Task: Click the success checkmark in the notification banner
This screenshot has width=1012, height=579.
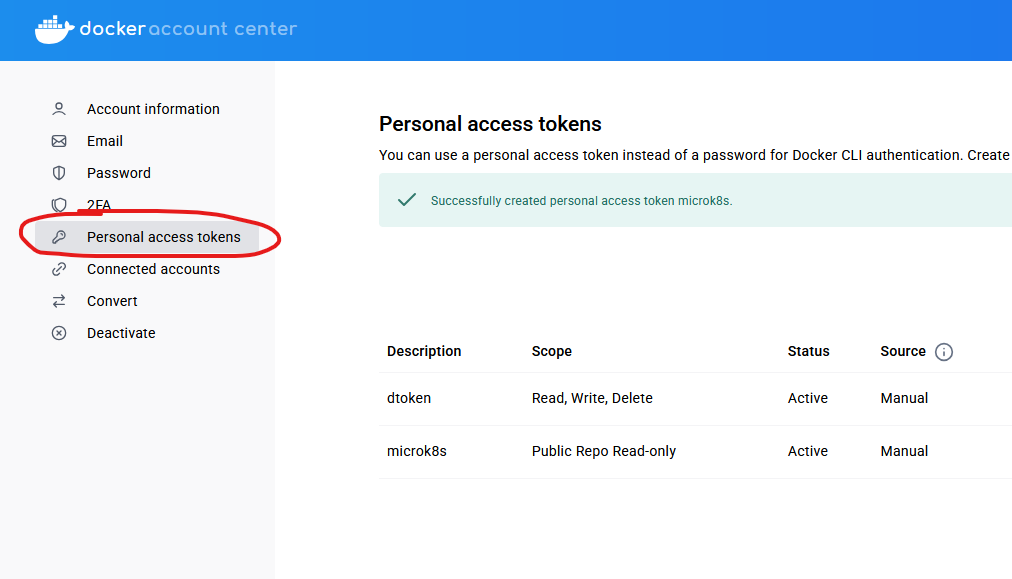Action: point(407,200)
